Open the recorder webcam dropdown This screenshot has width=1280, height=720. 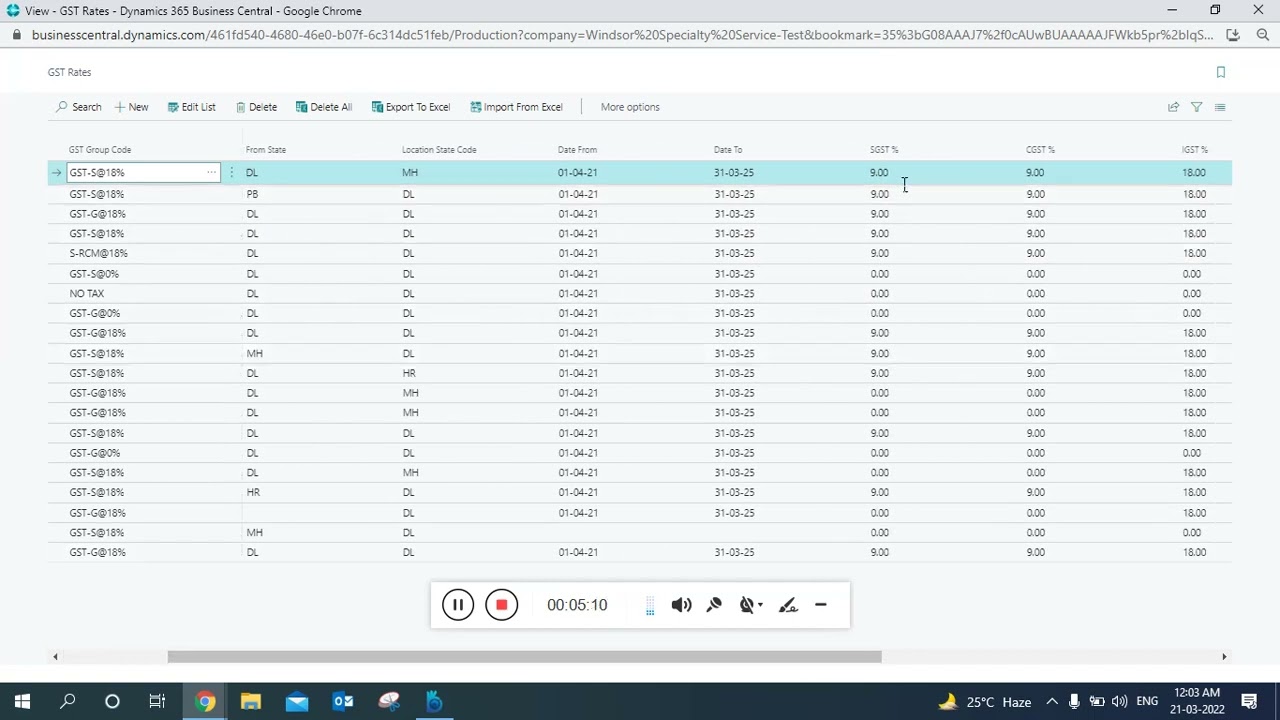(750, 605)
